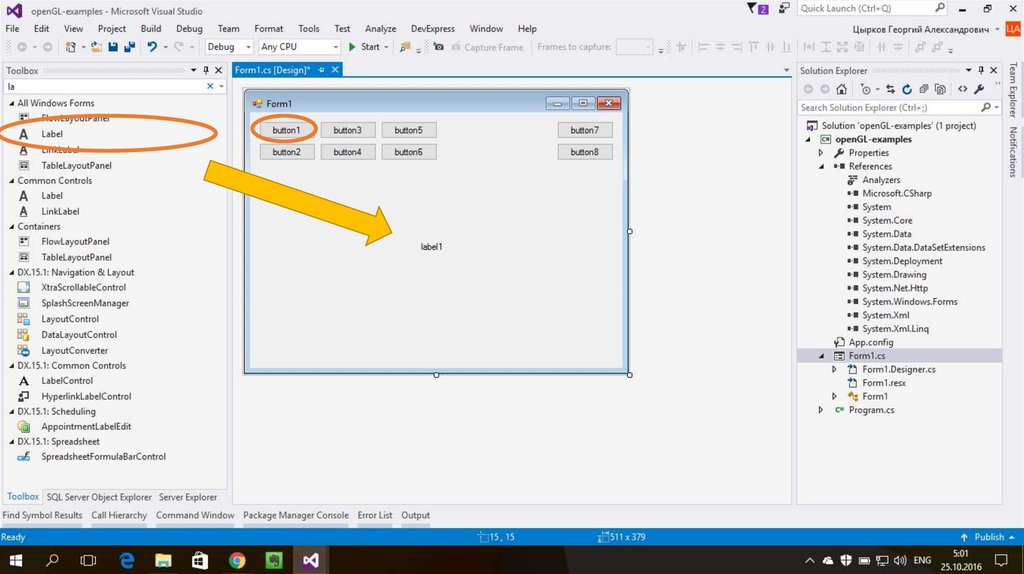Toggle the Solution Explorer auto-hide pin
Screen dimensions: 1024x574
coord(980,71)
